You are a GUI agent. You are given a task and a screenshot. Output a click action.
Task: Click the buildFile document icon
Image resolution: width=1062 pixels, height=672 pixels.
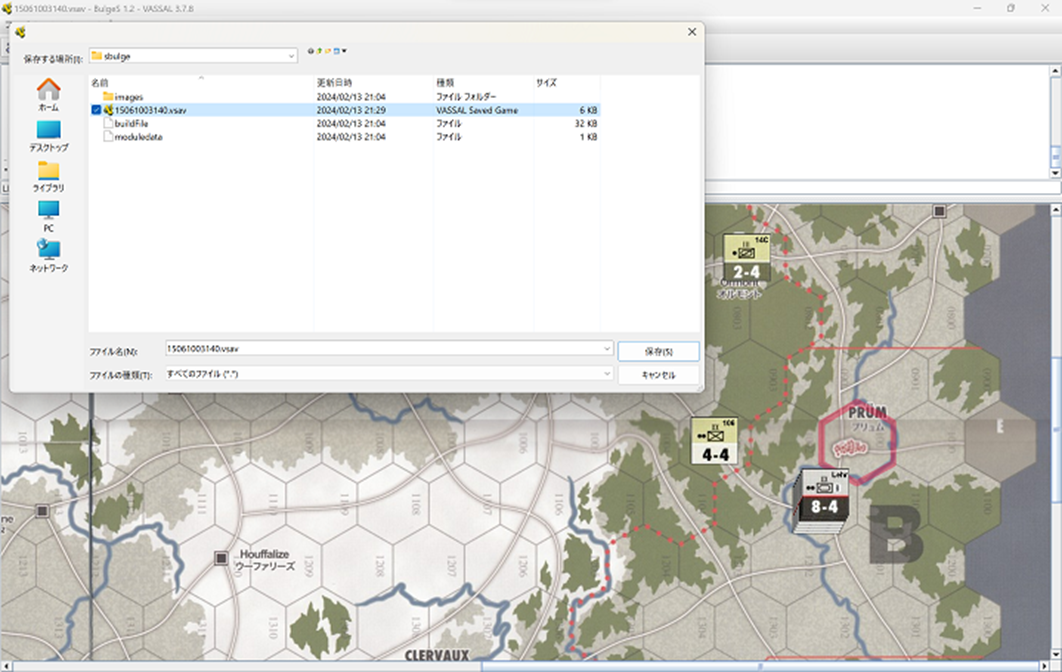(108, 123)
